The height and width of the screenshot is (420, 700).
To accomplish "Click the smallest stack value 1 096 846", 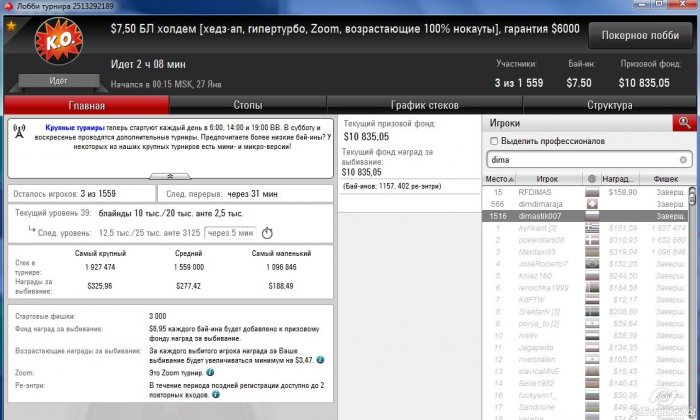I will click(281, 267).
